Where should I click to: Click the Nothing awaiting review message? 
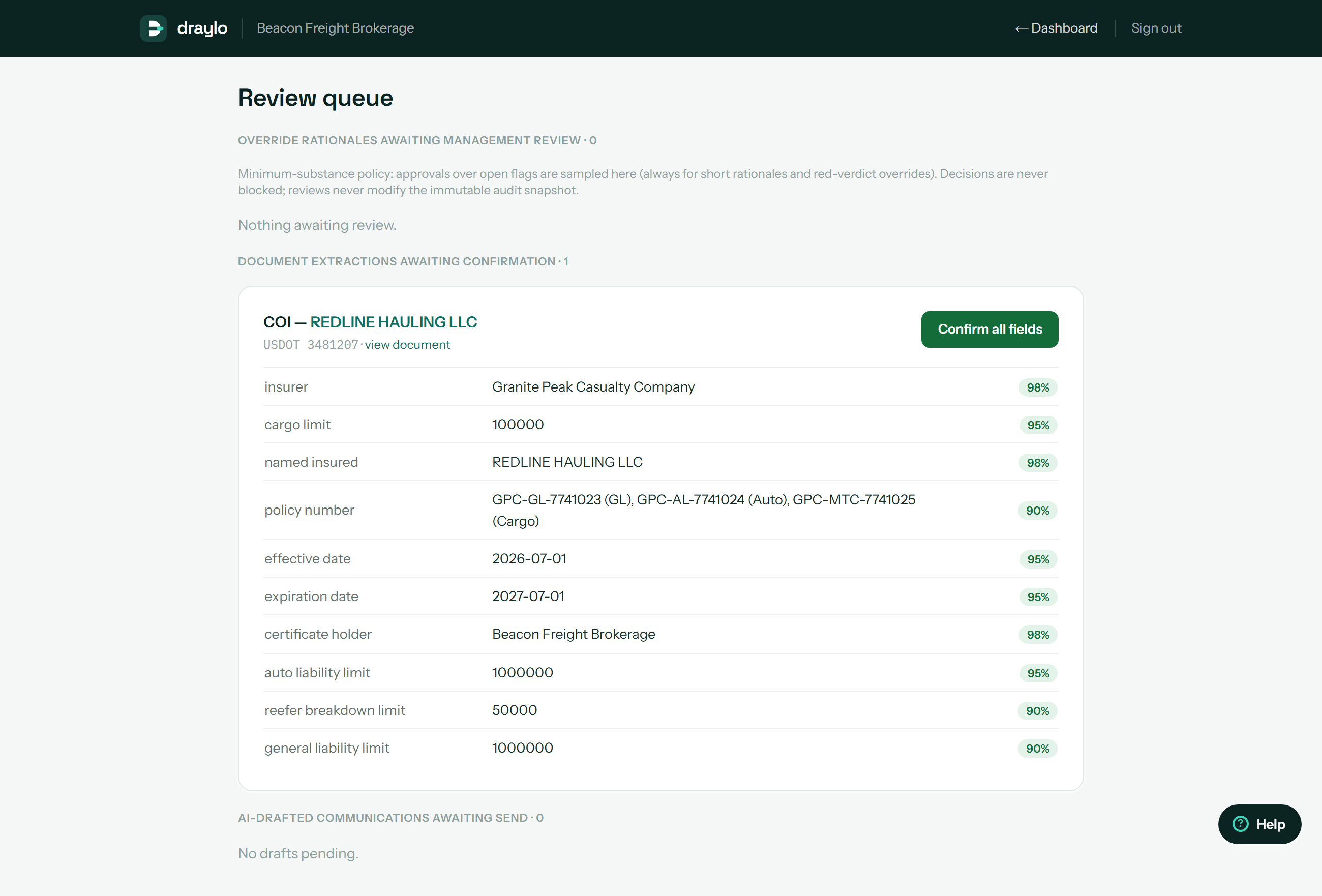pyautogui.click(x=317, y=225)
